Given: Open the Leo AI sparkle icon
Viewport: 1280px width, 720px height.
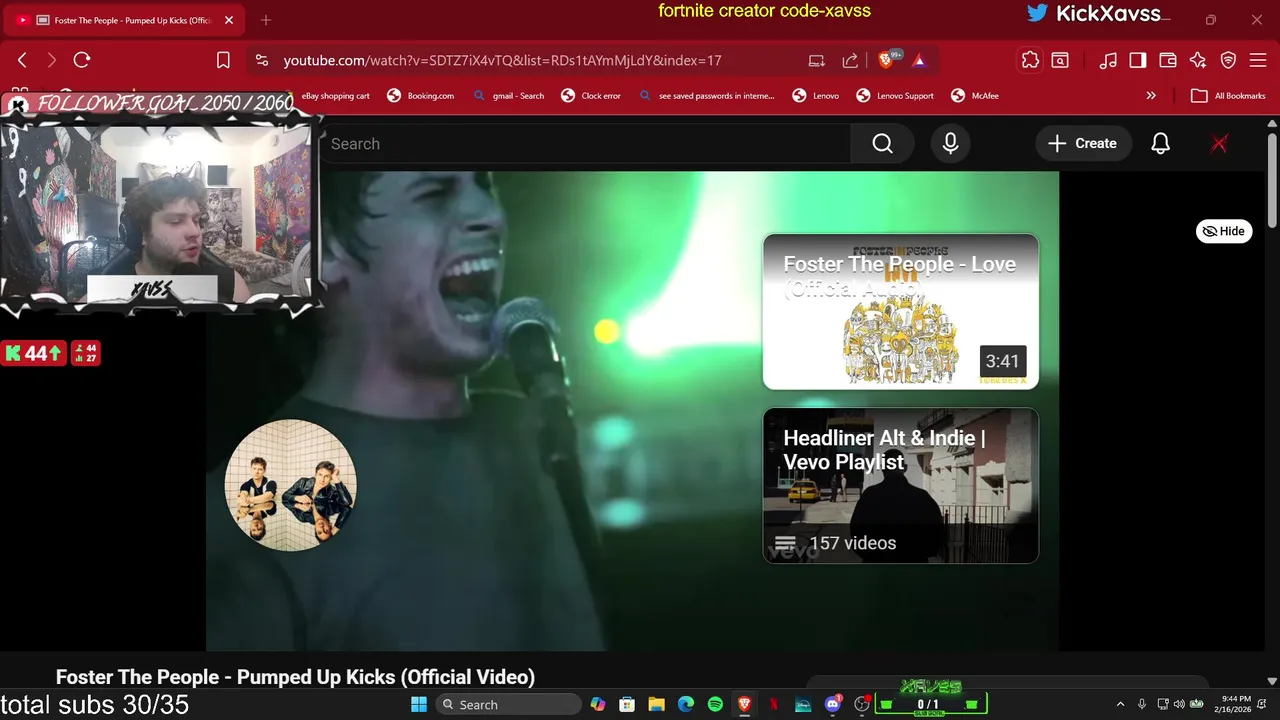Looking at the screenshot, I should point(1197,60).
